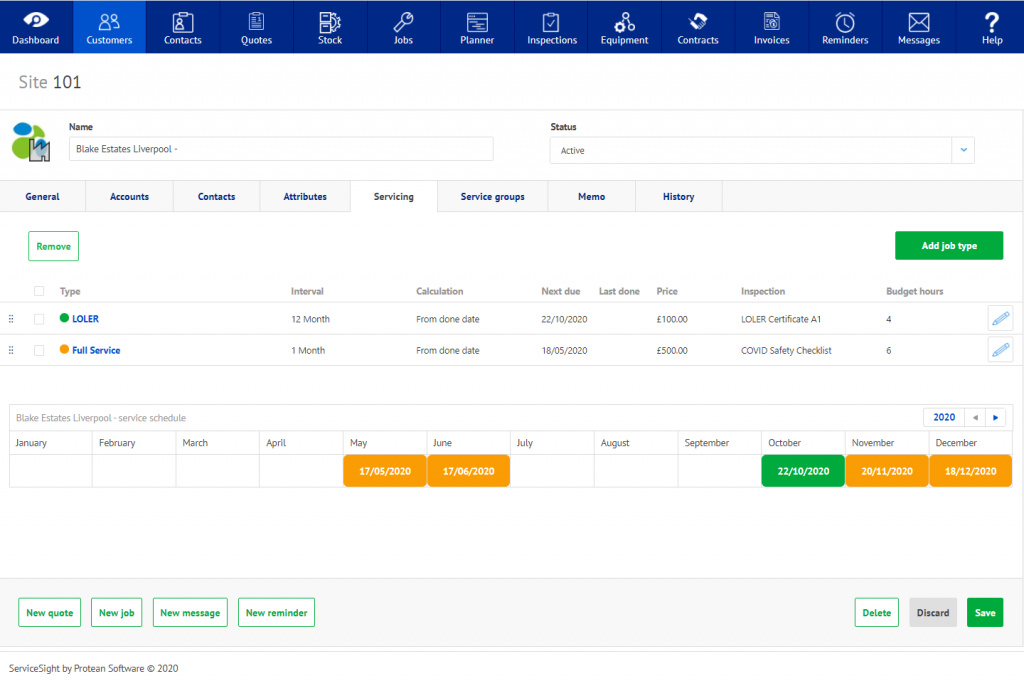This screenshot has height=686, width=1024.
Task: Check the LOLER row checkbox
Action: 37,318
